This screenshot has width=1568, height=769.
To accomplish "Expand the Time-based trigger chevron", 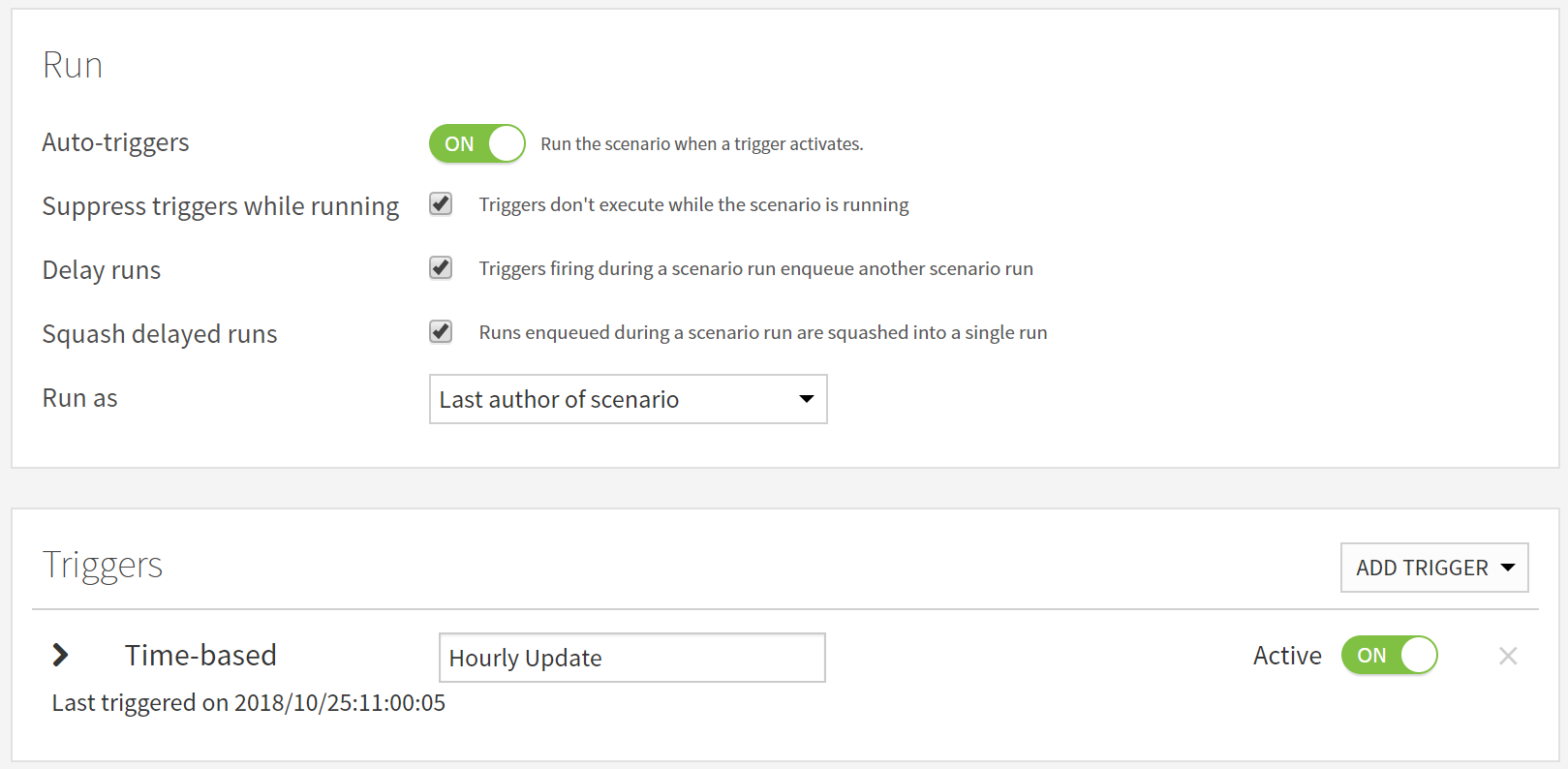I will (x=60, y=656).
